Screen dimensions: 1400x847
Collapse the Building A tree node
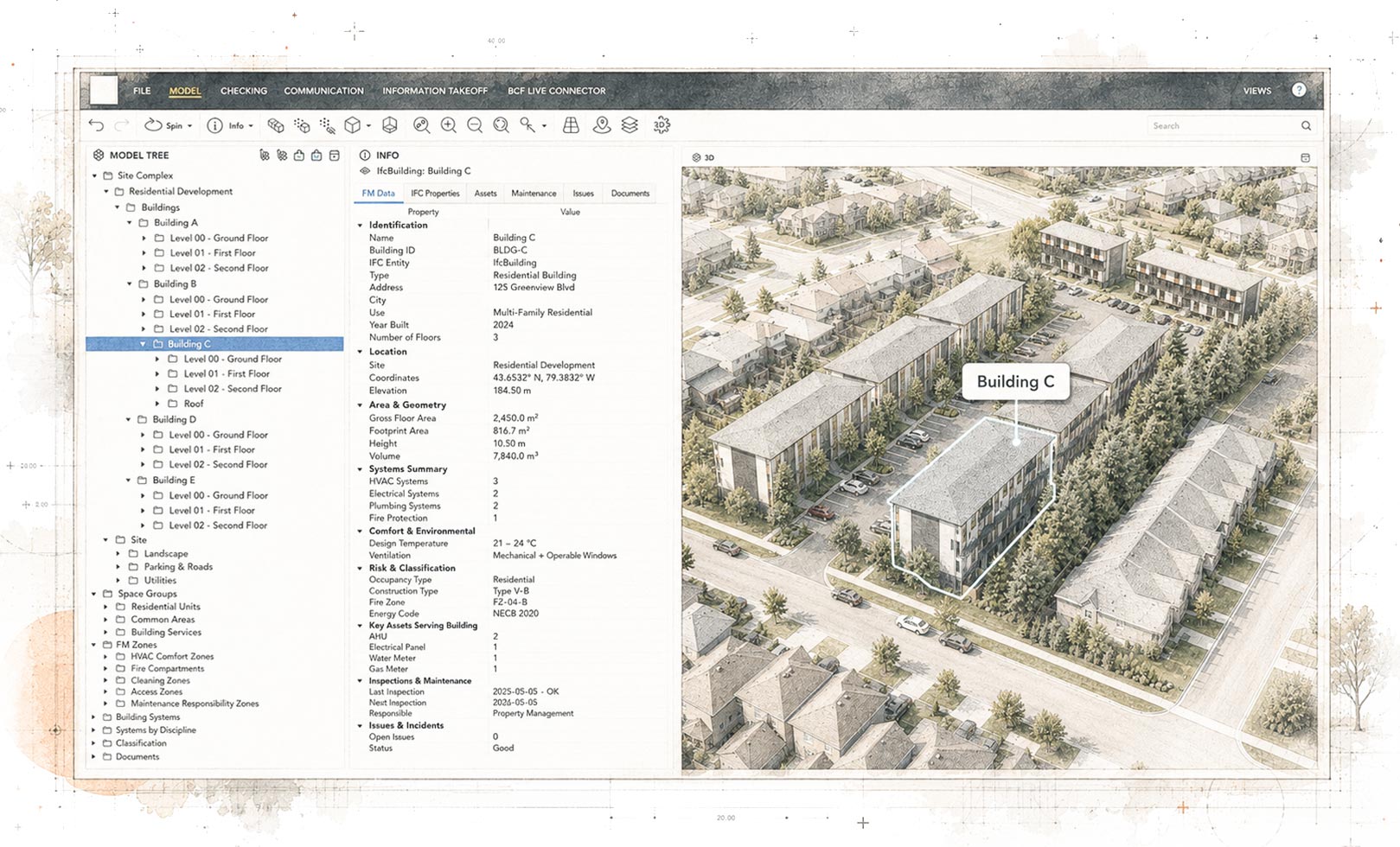(130, 223)
